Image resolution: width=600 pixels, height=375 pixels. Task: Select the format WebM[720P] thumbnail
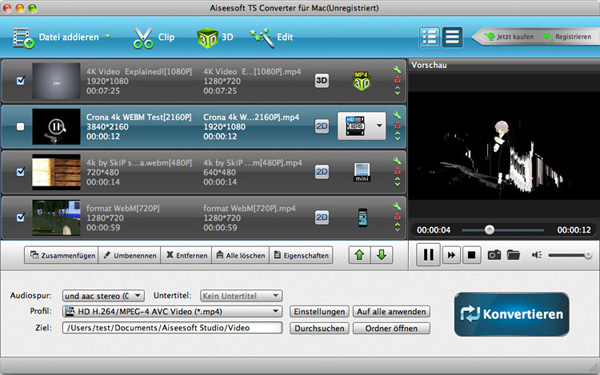[x=56, y=217]
